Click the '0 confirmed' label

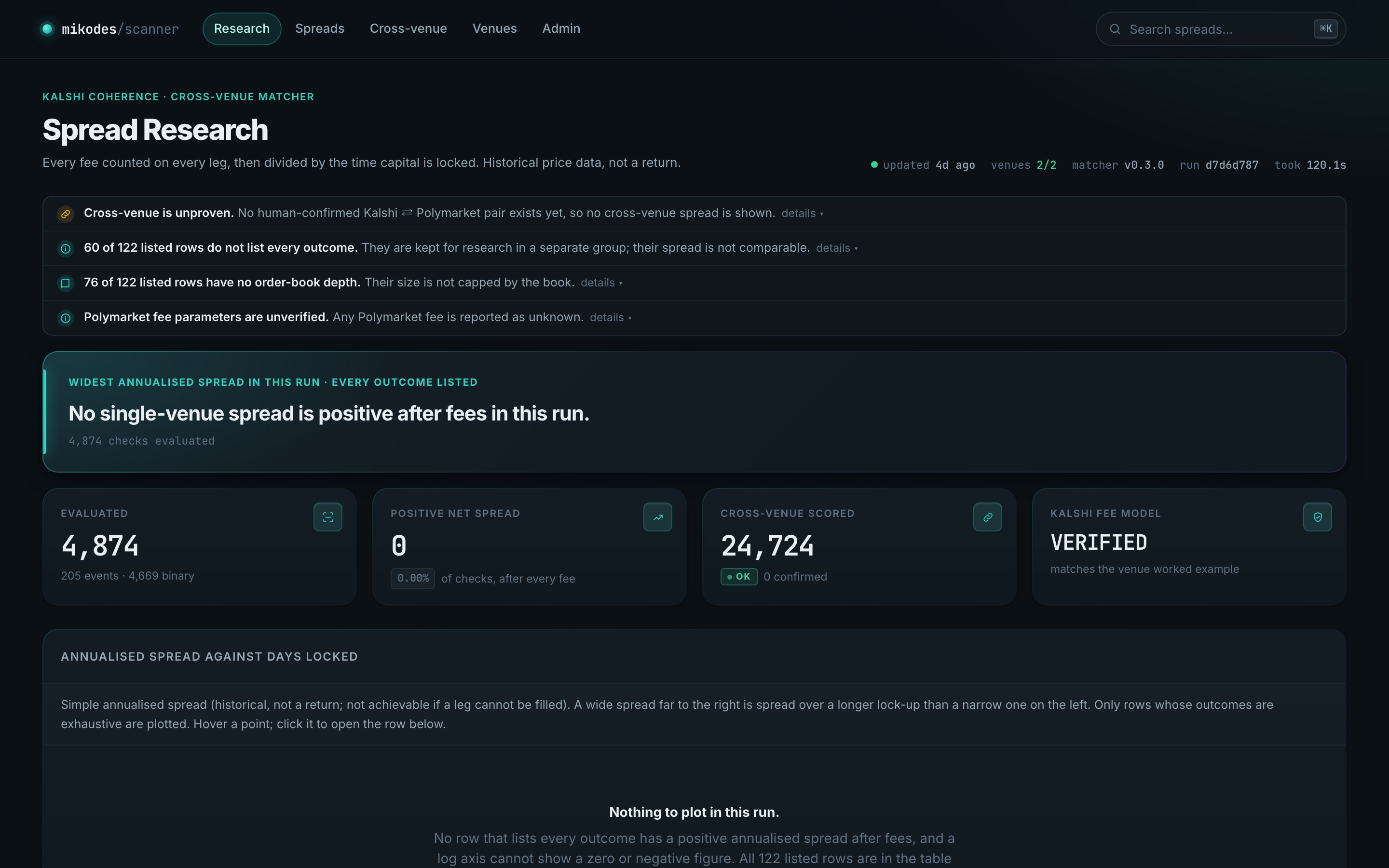795,576
